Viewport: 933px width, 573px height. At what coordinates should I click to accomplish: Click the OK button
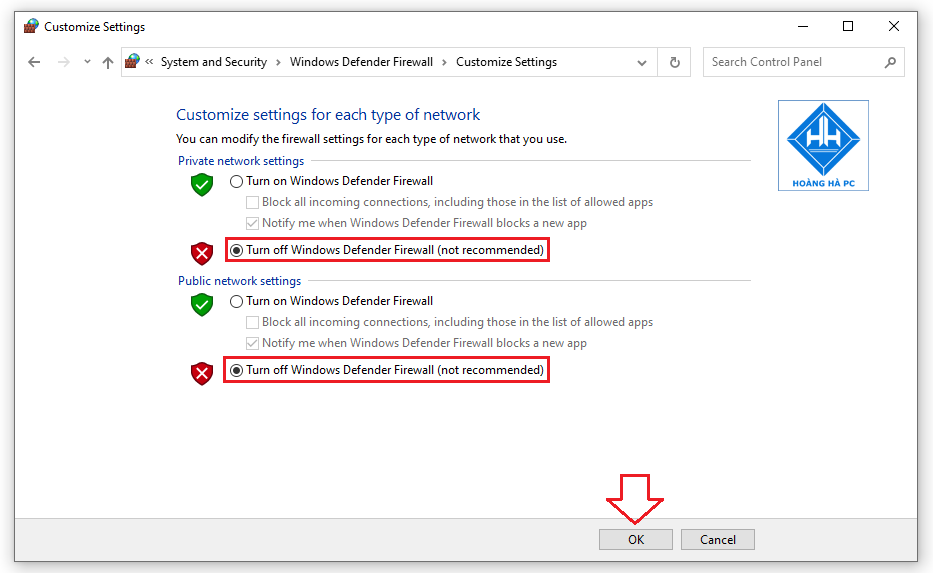[635, 540]
